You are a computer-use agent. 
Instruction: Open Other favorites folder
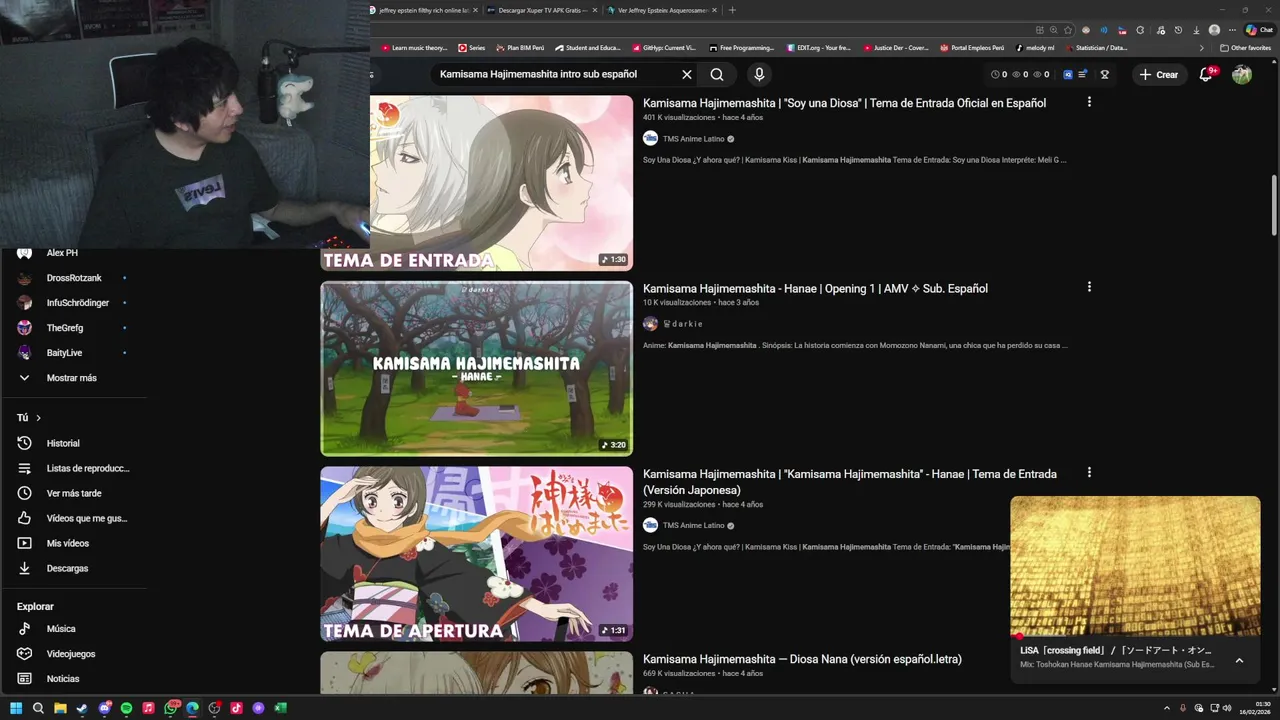1246,48
